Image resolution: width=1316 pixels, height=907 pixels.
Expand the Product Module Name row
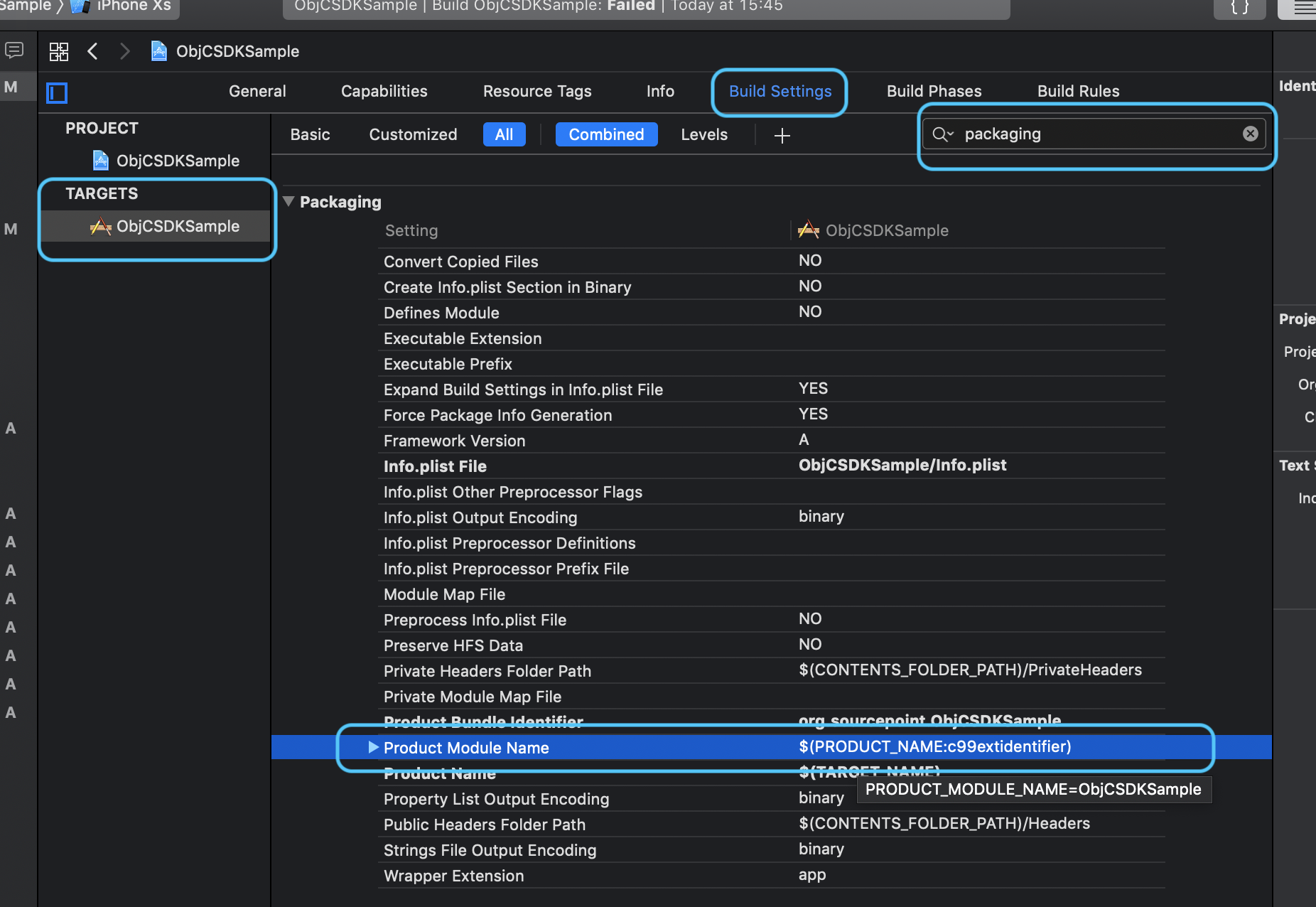pos(373,747)
